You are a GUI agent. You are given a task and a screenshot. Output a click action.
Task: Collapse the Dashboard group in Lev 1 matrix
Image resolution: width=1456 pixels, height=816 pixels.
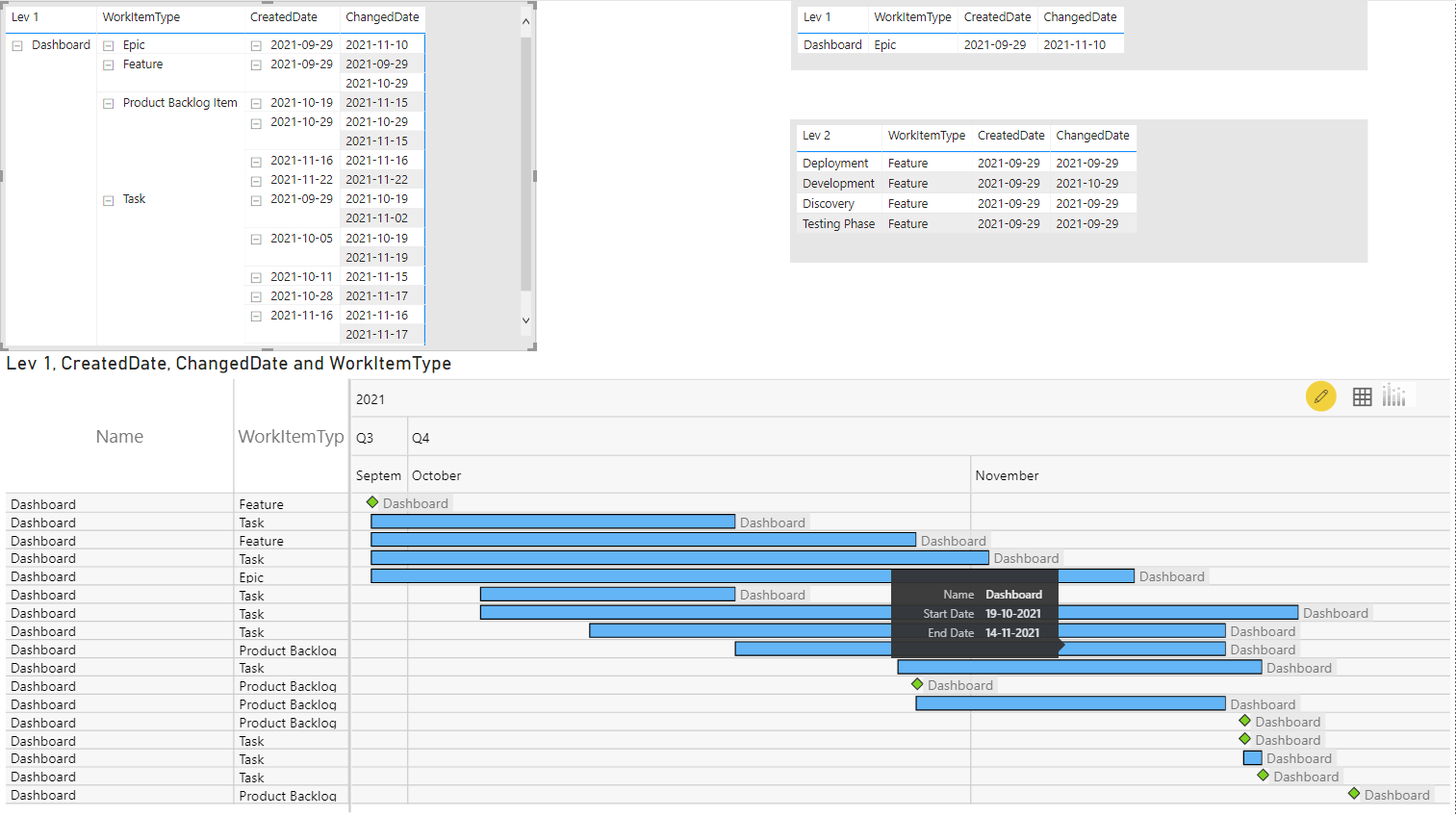point(16,44)
